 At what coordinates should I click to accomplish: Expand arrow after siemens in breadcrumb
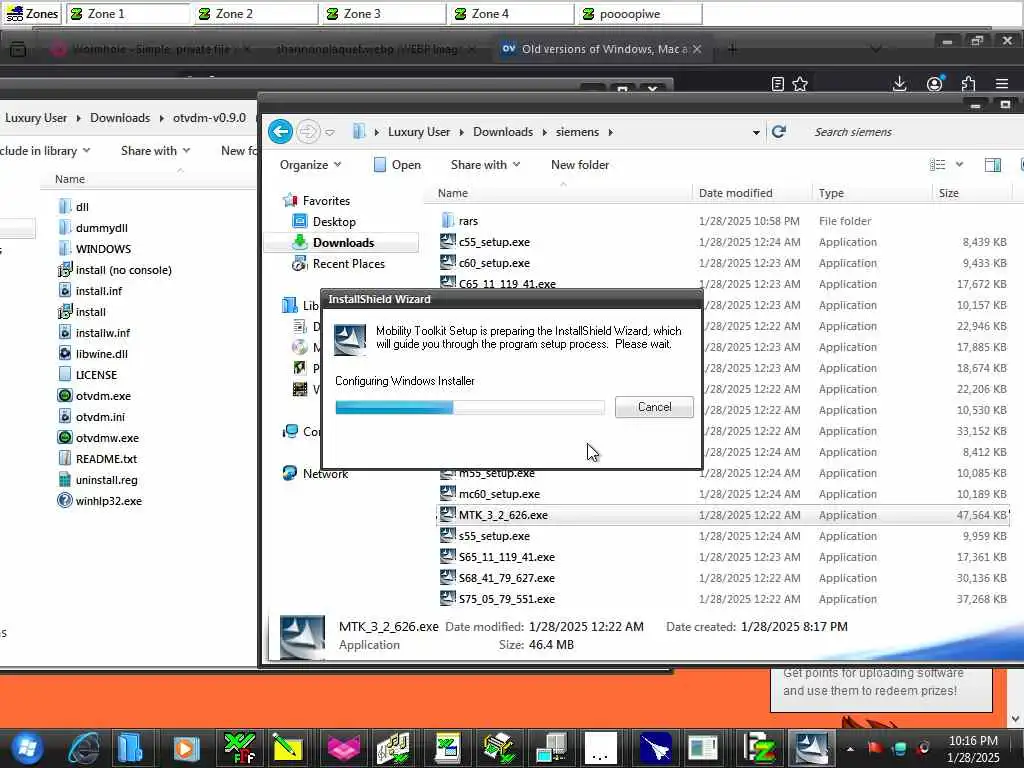pos(611,133)
